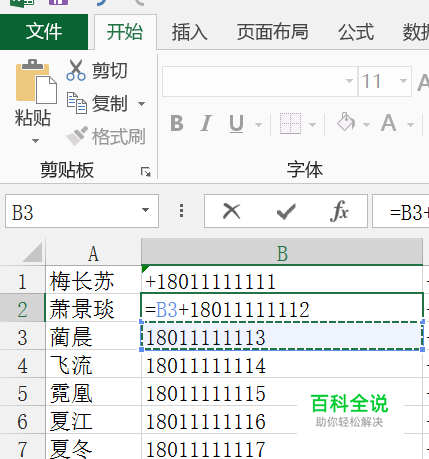Click the Format Painter brush icon
This screenshot has width=429, height=459.
tap(77, 136)
